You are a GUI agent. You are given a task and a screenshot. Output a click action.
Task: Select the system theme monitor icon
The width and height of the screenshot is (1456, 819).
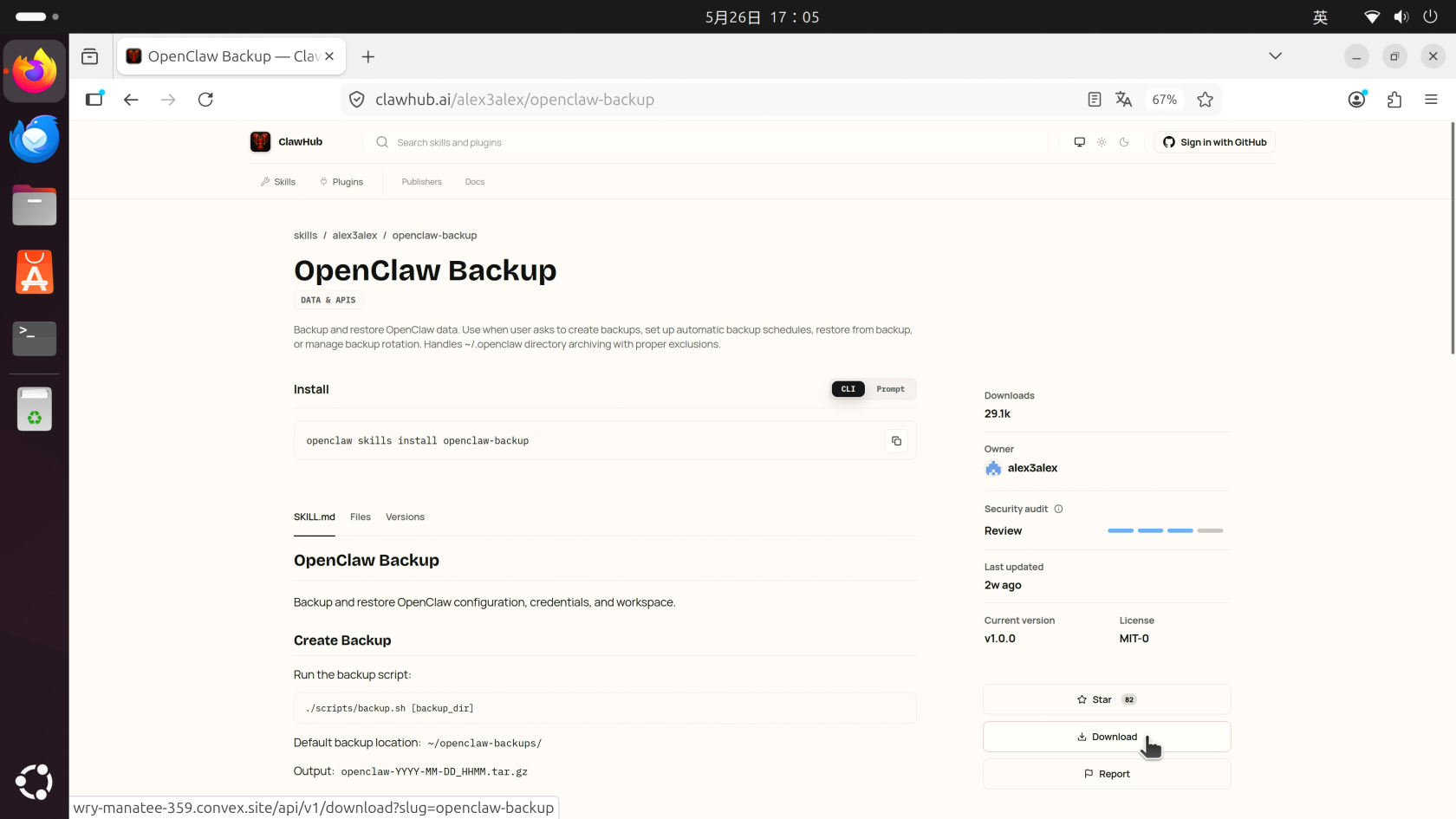click(1079, 142)
